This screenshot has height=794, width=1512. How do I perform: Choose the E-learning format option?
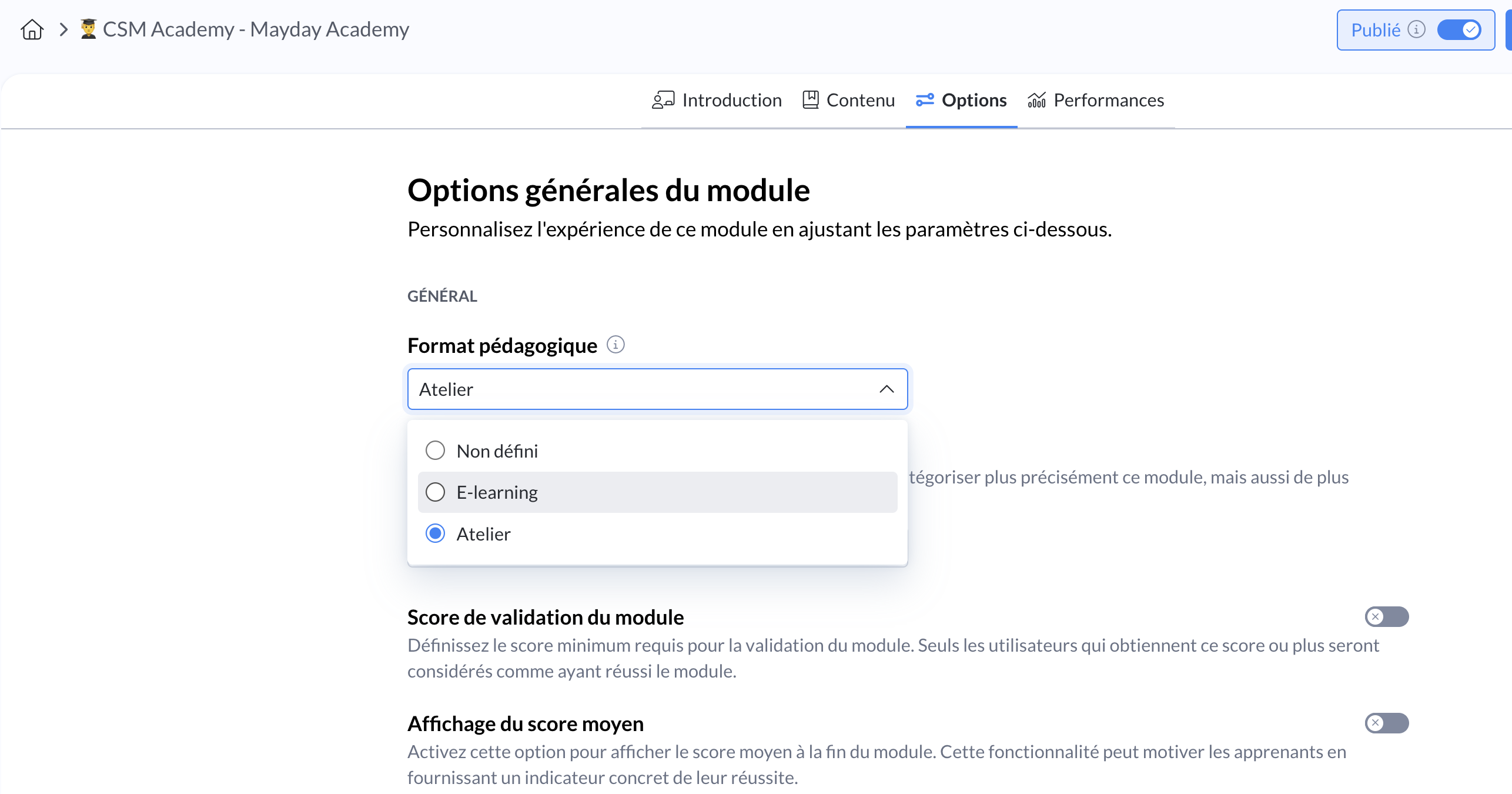[x=436, y=492]
